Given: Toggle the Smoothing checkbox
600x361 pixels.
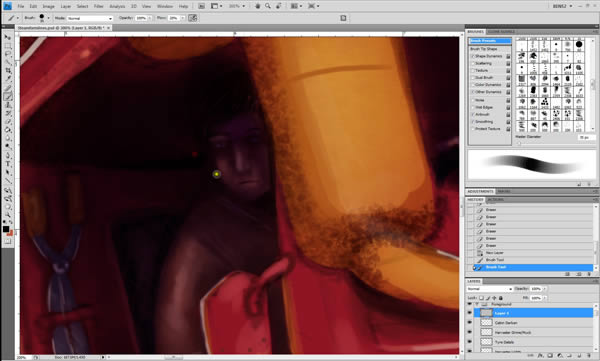Looking at the screenshot, I should (x=473, y=122).
